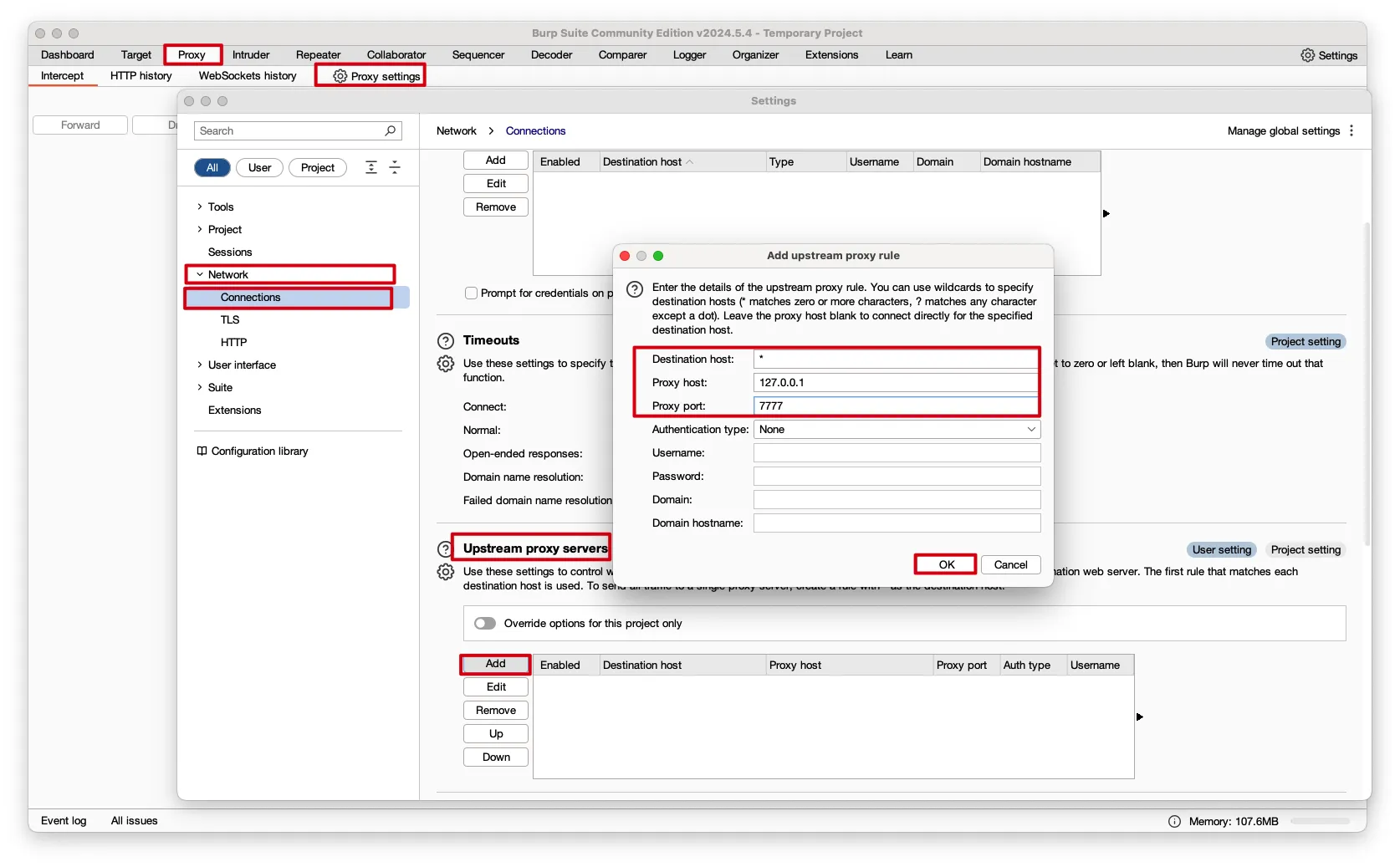Click the help icon in Add upstream proxy rule dialog

point(635,289)
